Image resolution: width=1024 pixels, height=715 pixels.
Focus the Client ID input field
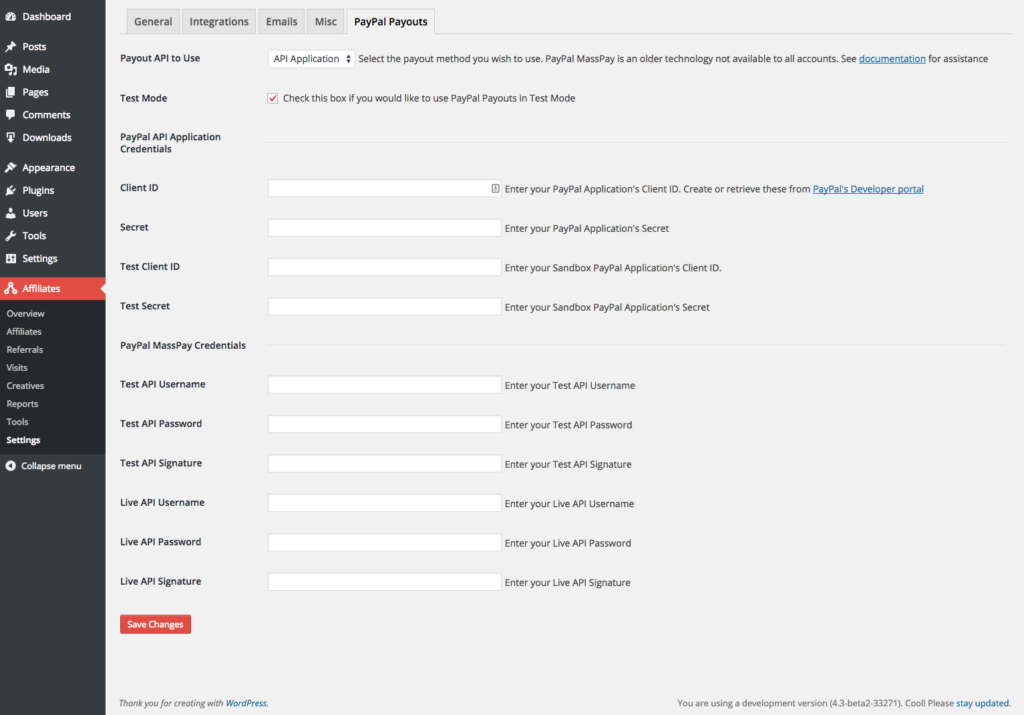[384, 188]
